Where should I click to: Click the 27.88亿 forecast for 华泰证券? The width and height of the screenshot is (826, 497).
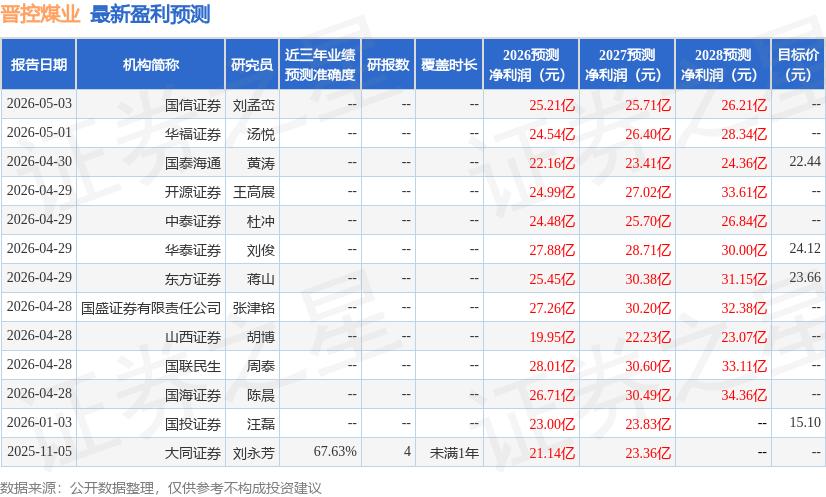(552, 250)
